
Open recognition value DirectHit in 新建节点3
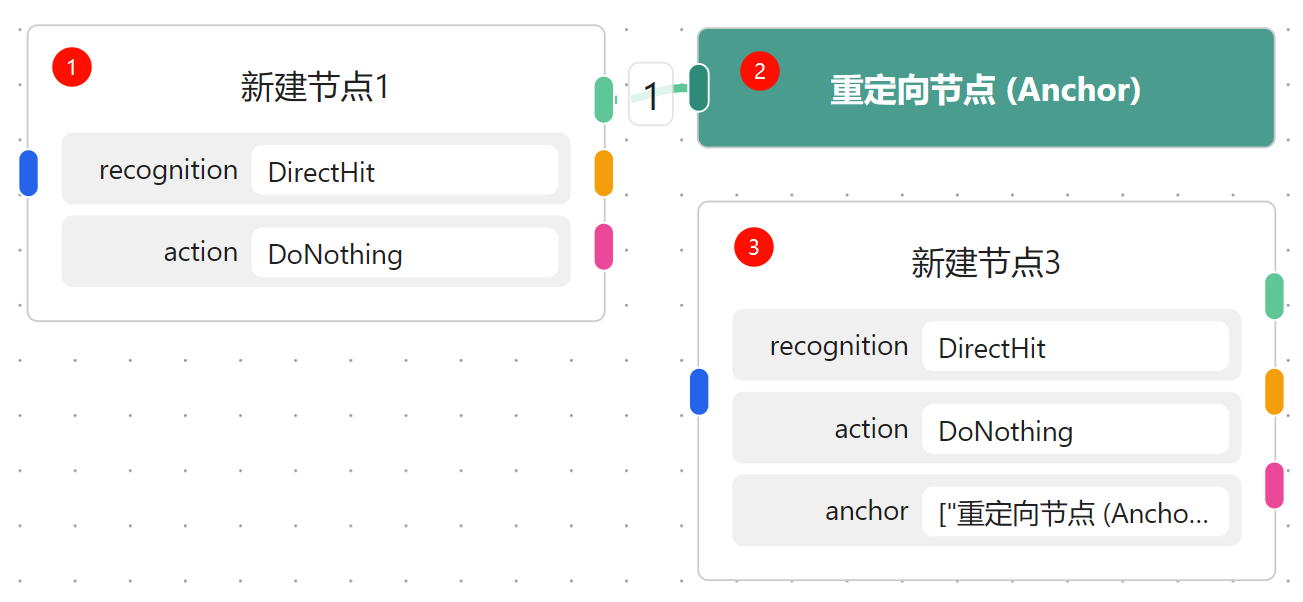[x=1075, y=347]
